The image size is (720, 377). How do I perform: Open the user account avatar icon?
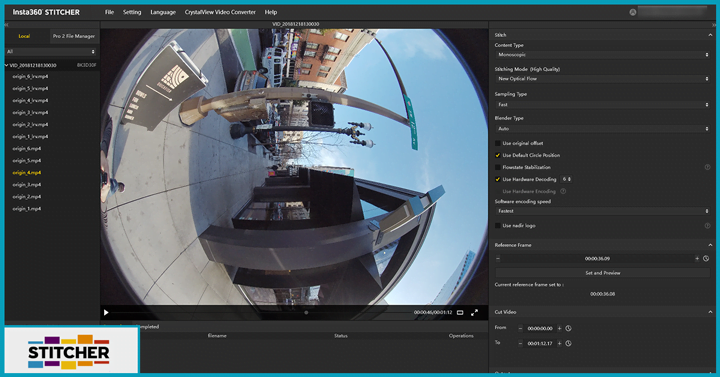[633, 12]
